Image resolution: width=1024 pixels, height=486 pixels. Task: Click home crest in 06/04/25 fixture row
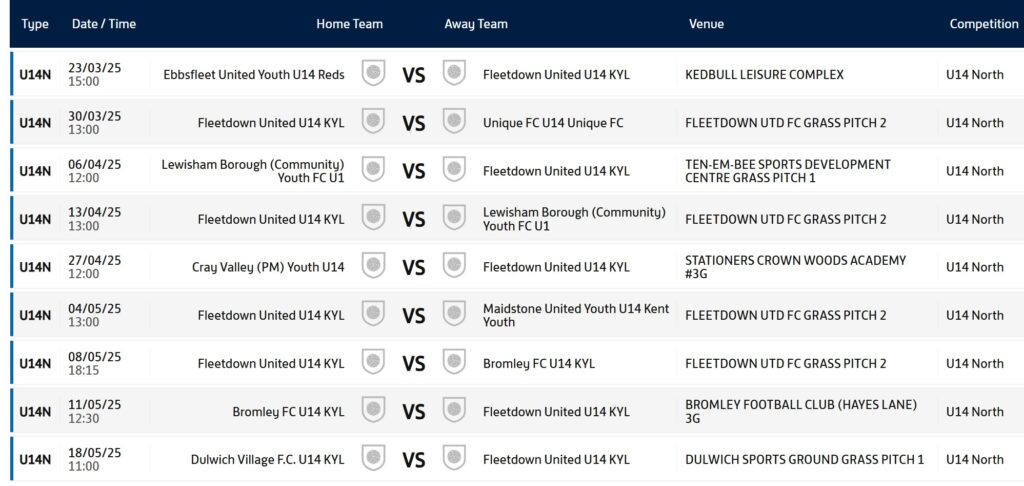(374, 169)
